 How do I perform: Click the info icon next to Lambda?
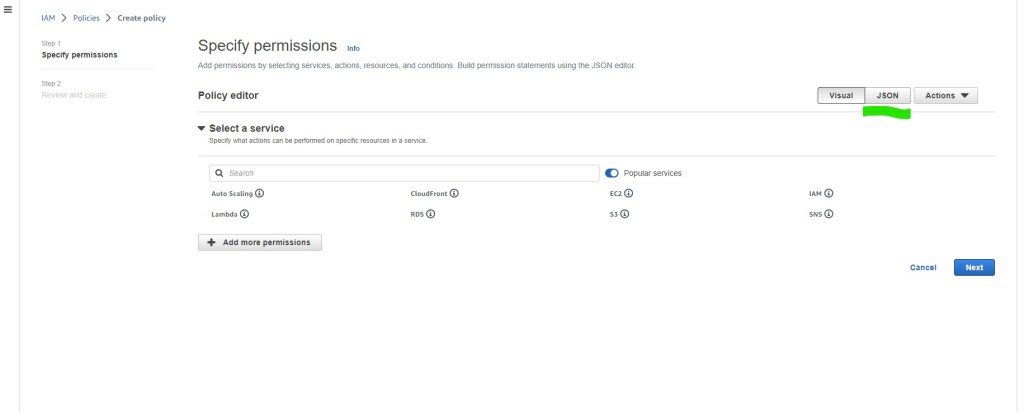[x=244, y=213]
